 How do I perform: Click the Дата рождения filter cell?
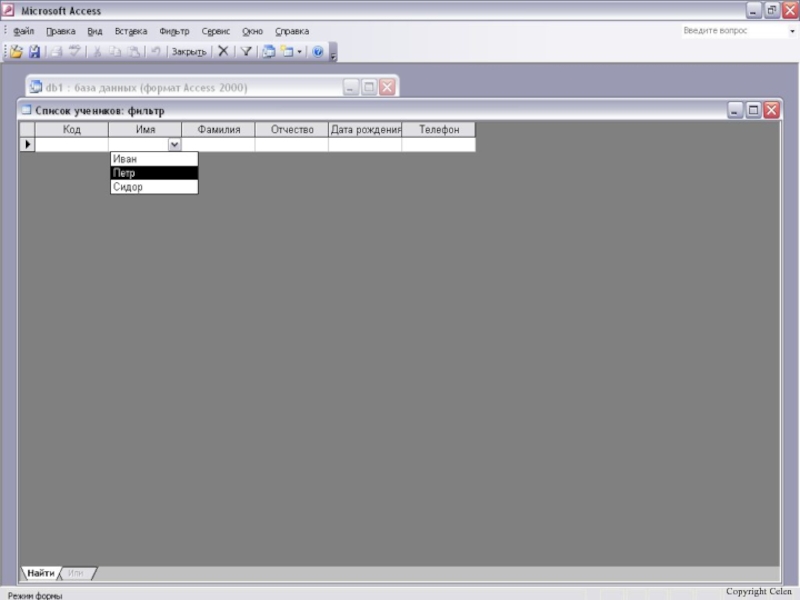(x=365, y=144)
